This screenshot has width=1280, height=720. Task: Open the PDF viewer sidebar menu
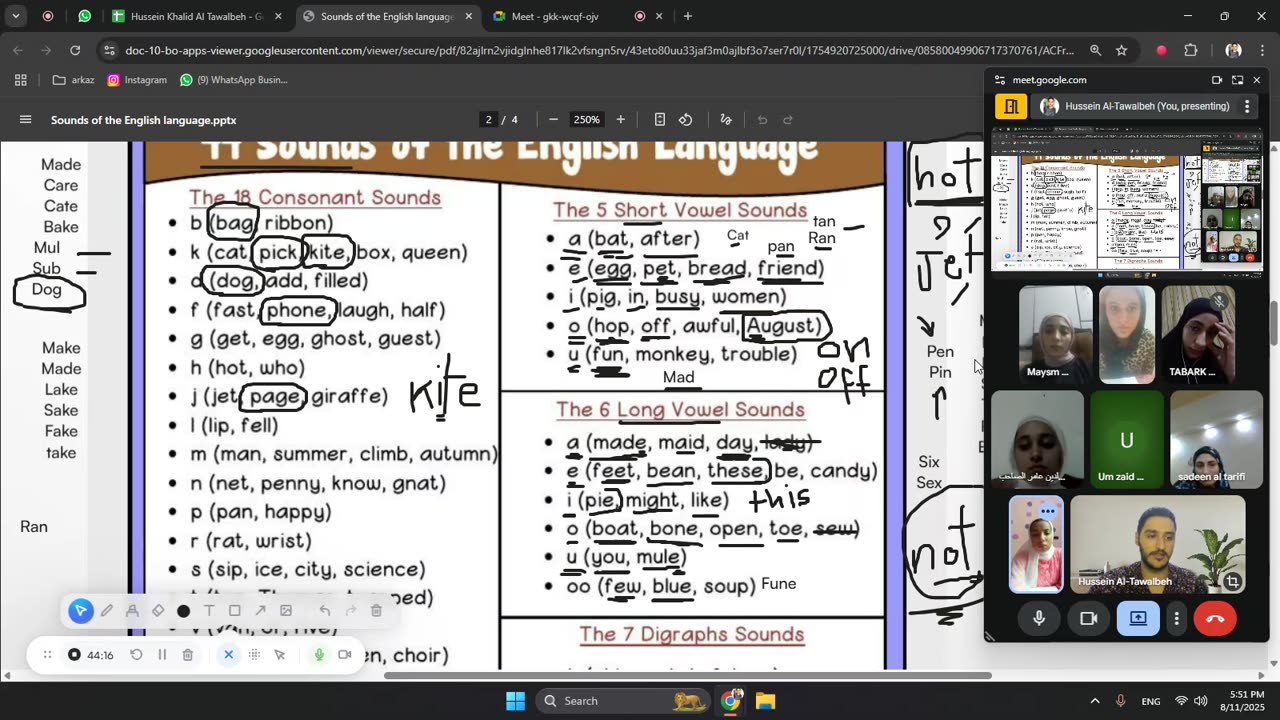[x=25, y=120]
